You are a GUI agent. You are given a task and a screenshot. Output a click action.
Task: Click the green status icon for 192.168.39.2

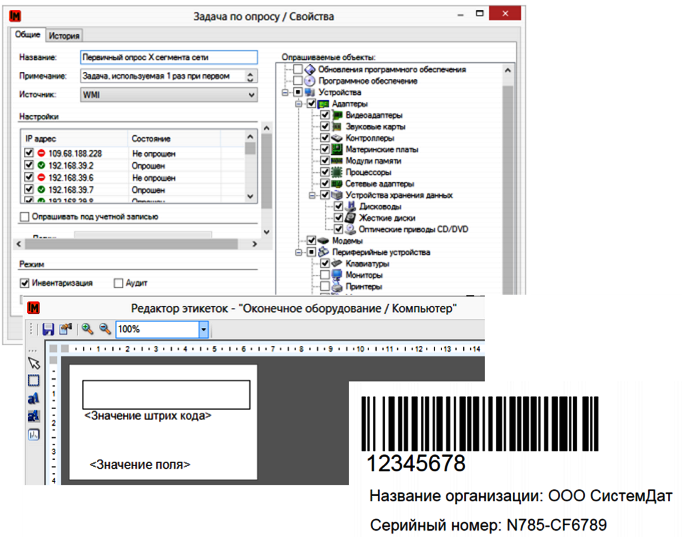click(x=41, y=165)
